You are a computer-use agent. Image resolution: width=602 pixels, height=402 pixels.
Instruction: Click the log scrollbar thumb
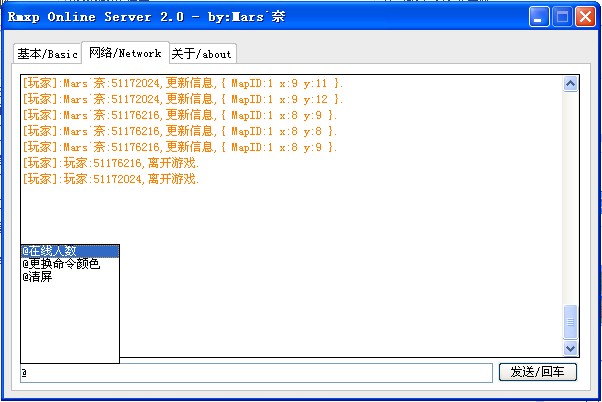[x=570, y=322]
